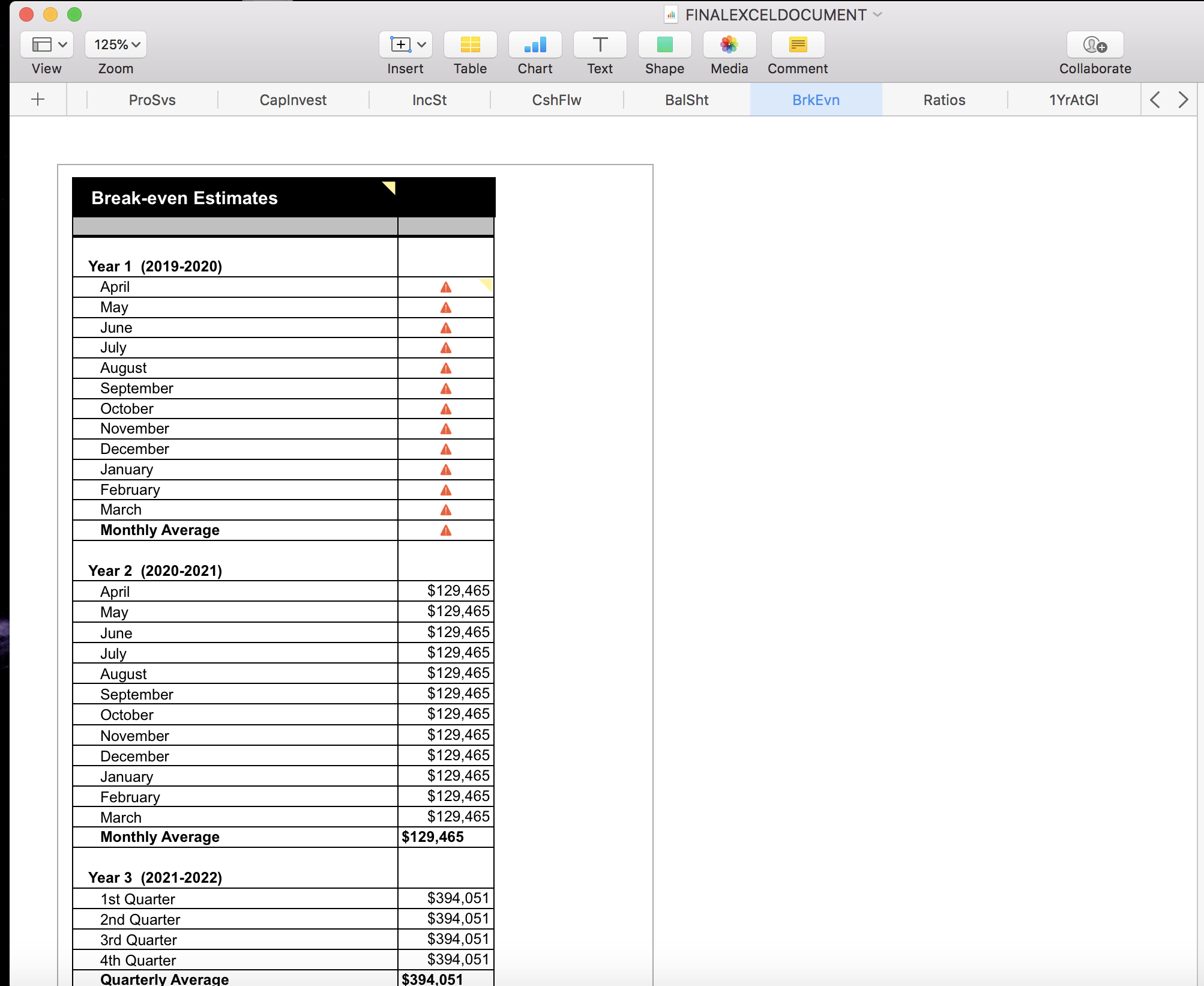The image size is (1204, 986).
Task: Select the 4th Quarter $394,051 cell
Action: [446, 960]
